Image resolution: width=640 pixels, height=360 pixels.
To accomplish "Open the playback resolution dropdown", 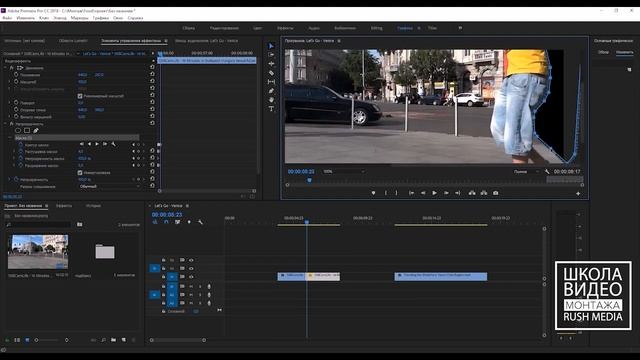I will click(526, 172).
